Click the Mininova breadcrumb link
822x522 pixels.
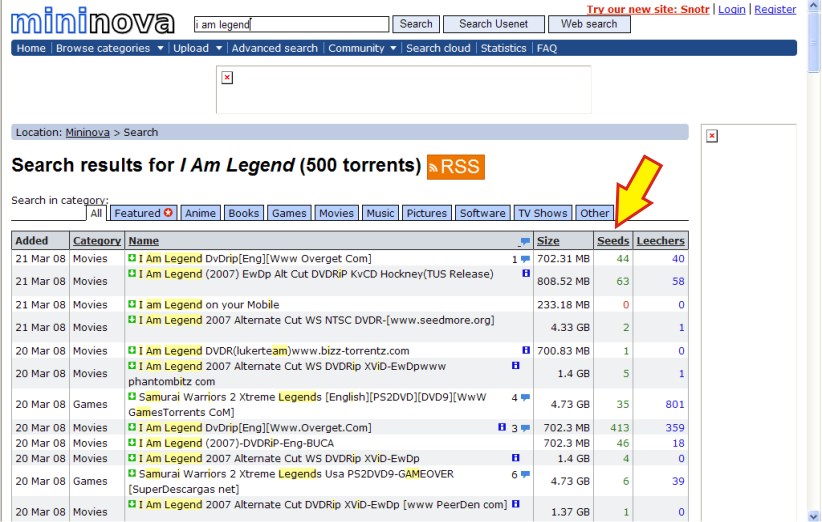pos(88,132)
